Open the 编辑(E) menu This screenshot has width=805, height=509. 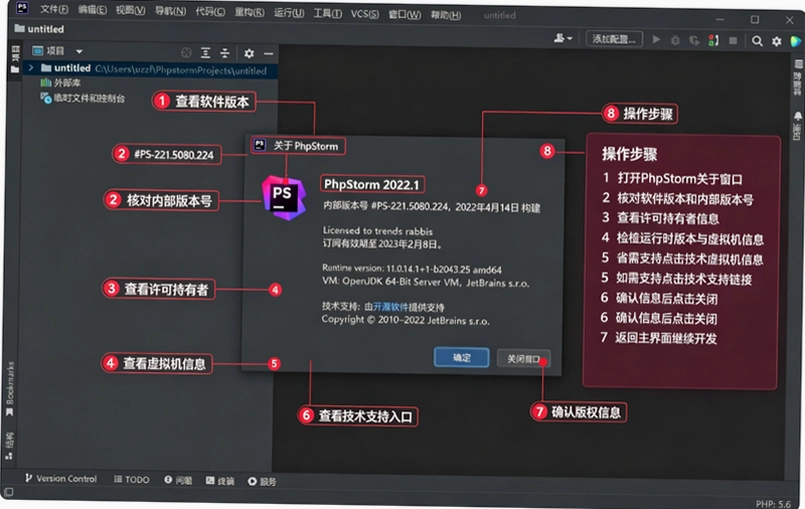(92, 10)
